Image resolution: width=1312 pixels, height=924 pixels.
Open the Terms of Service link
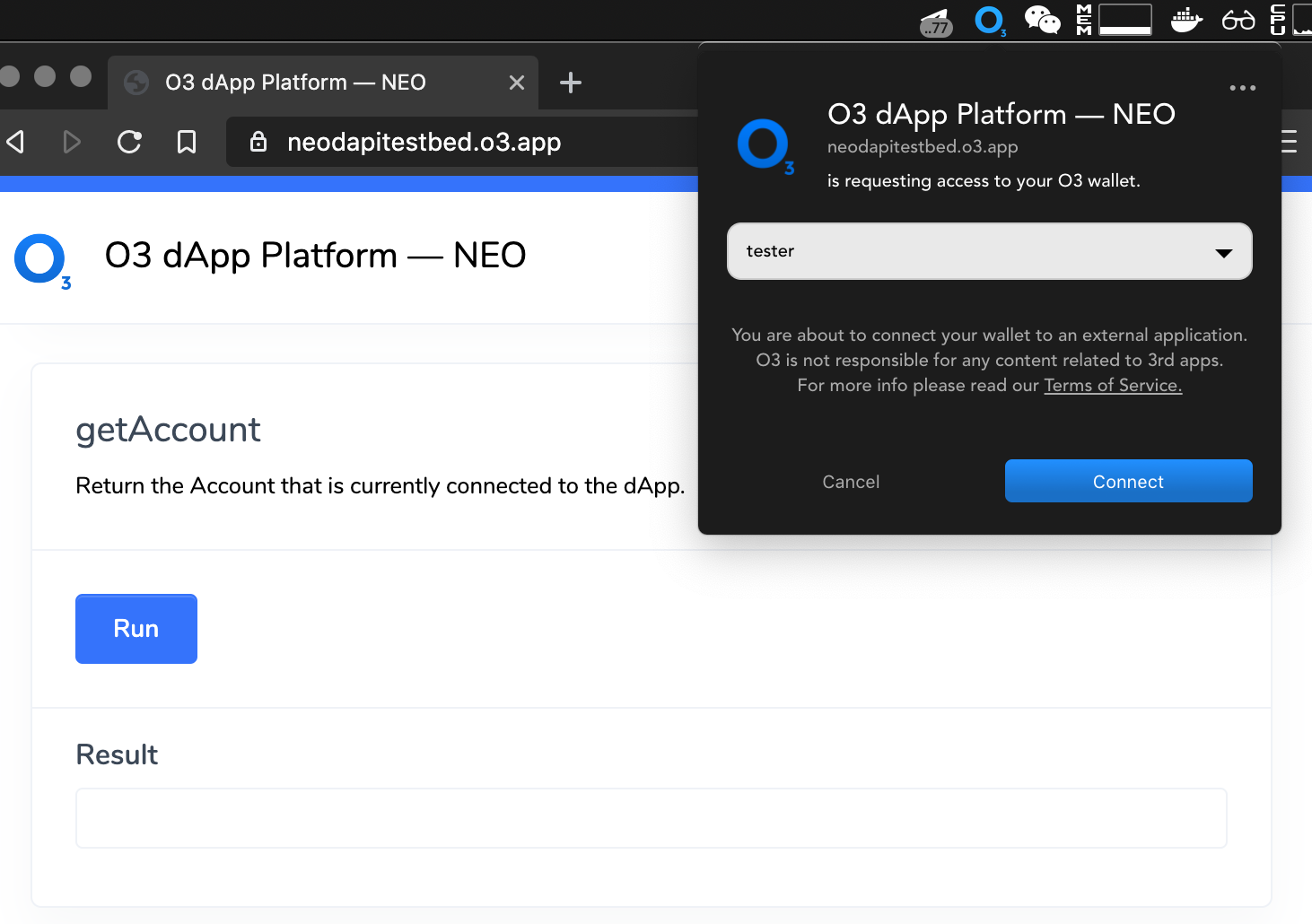(x=1113, y=386)
